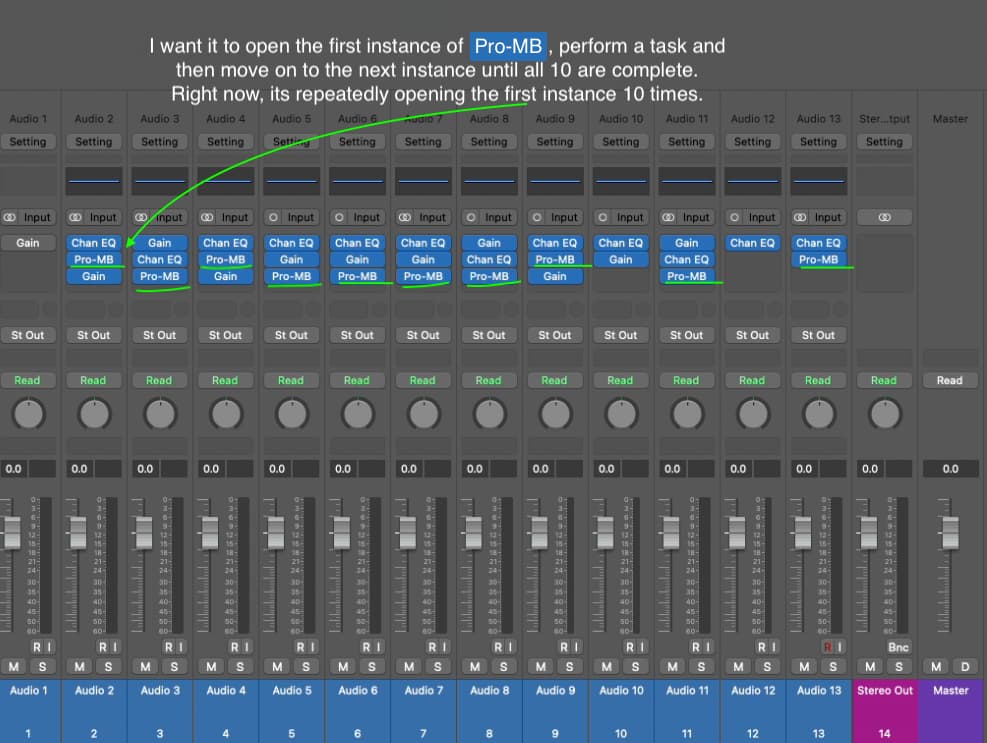987x743 pixels.
Task: Toggle mono input format on Audio 10
Action: pos(602,217)
